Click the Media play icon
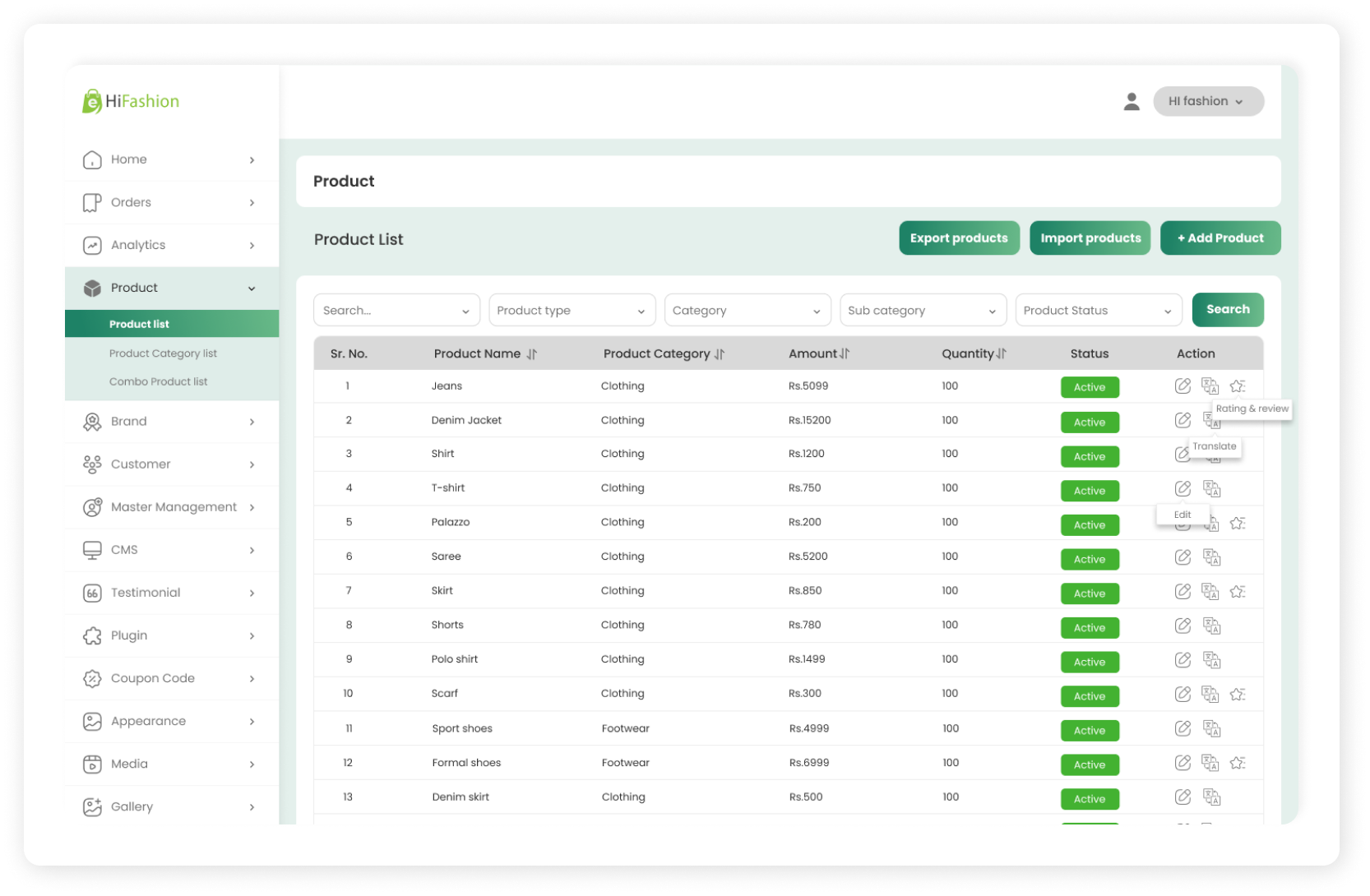 [92, 764]
